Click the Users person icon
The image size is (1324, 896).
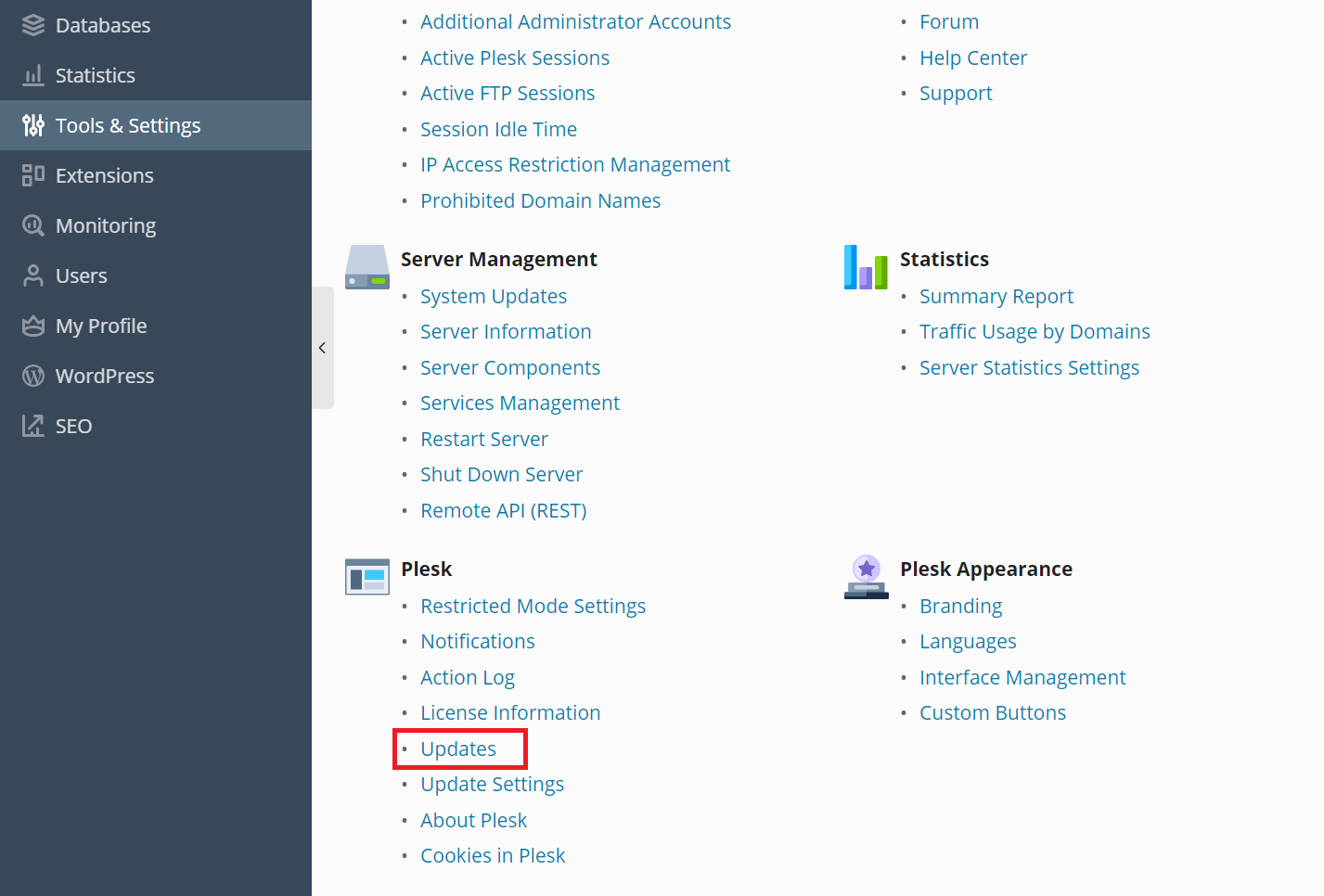point(33,275)
